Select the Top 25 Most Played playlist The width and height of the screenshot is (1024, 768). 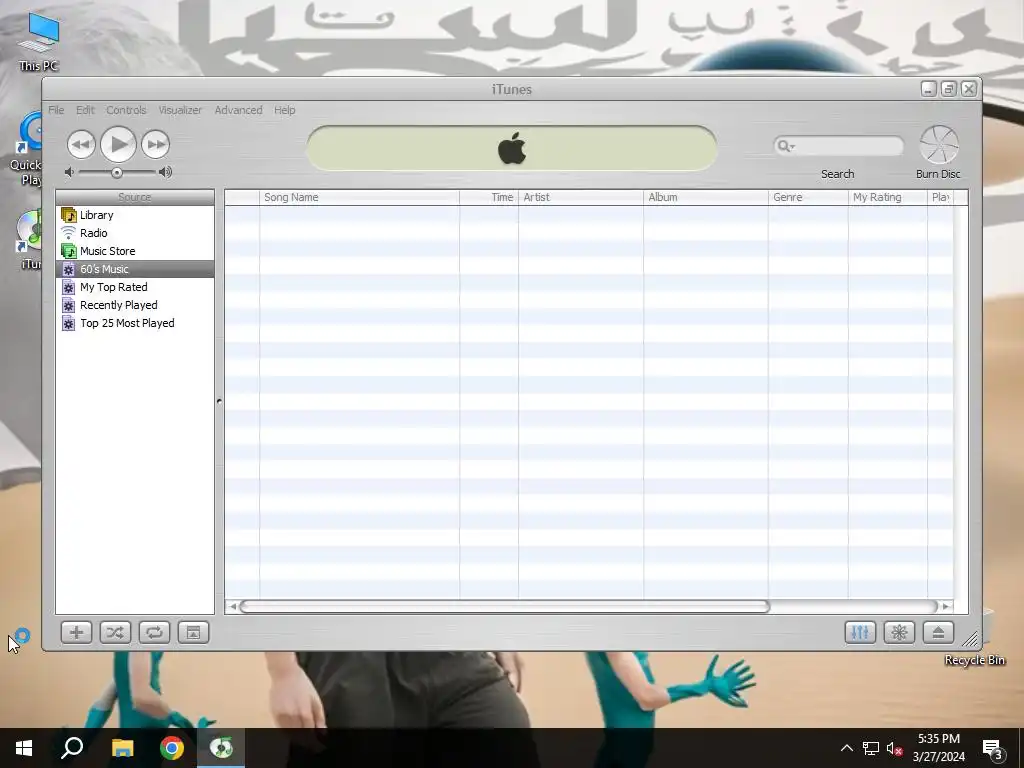point(135,323)
